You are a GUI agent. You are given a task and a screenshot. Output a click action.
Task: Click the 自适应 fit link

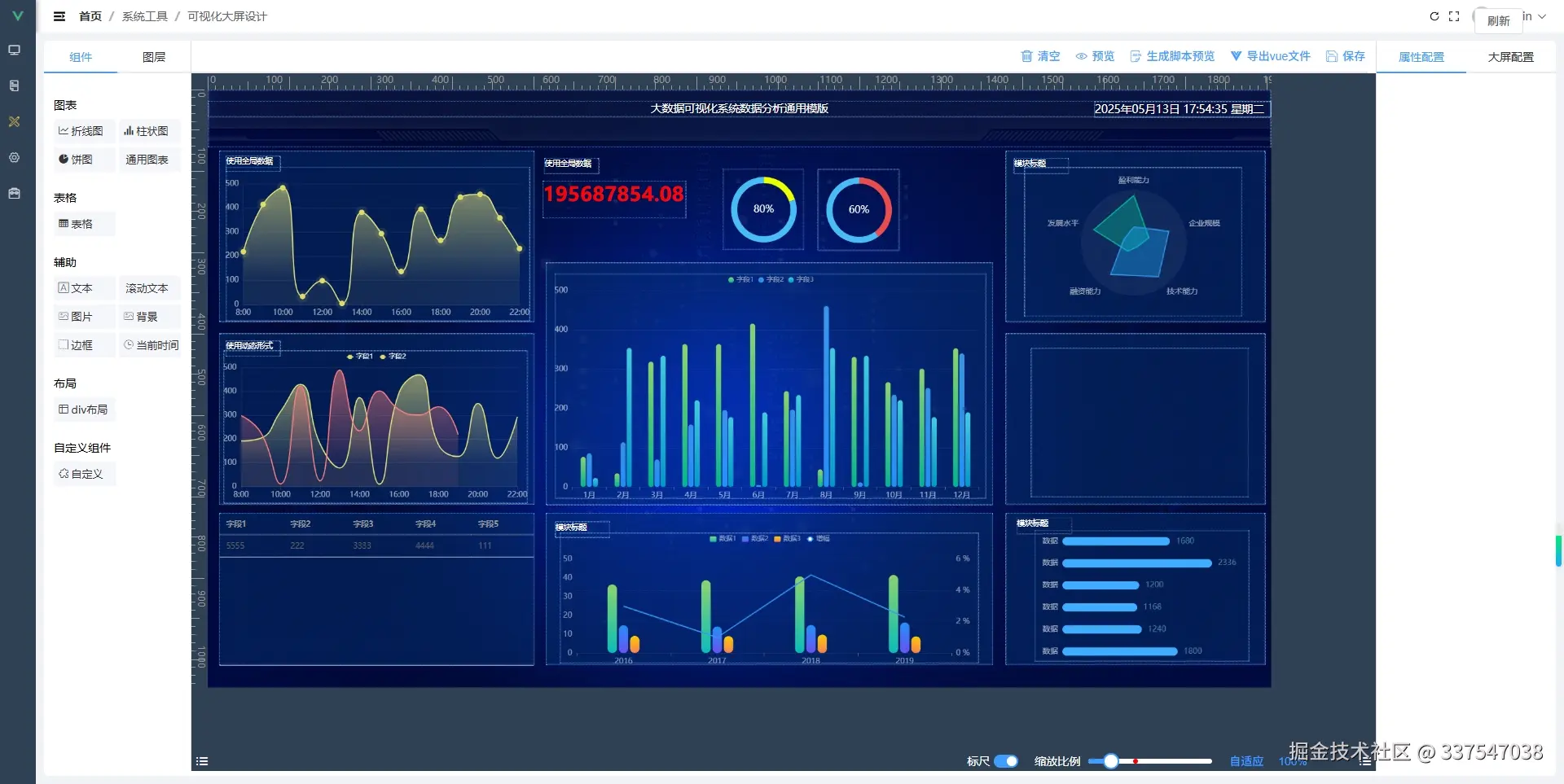1246,761
